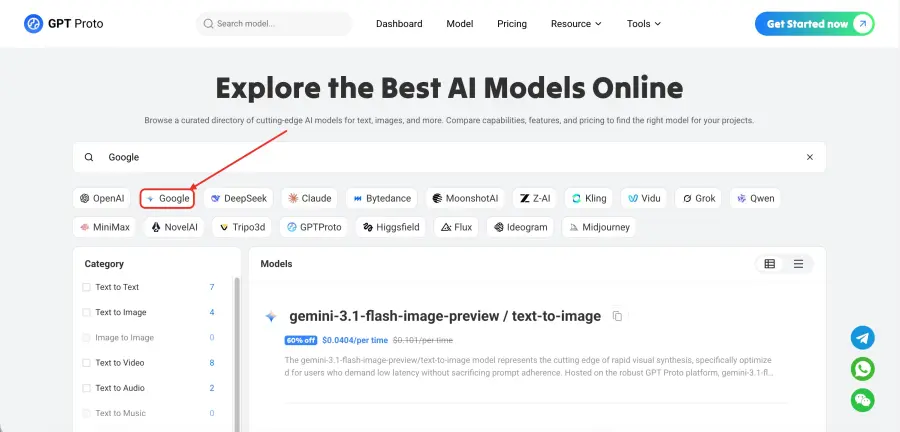Open Telegram contact button

pyautogui.click(x=863, y=338)
